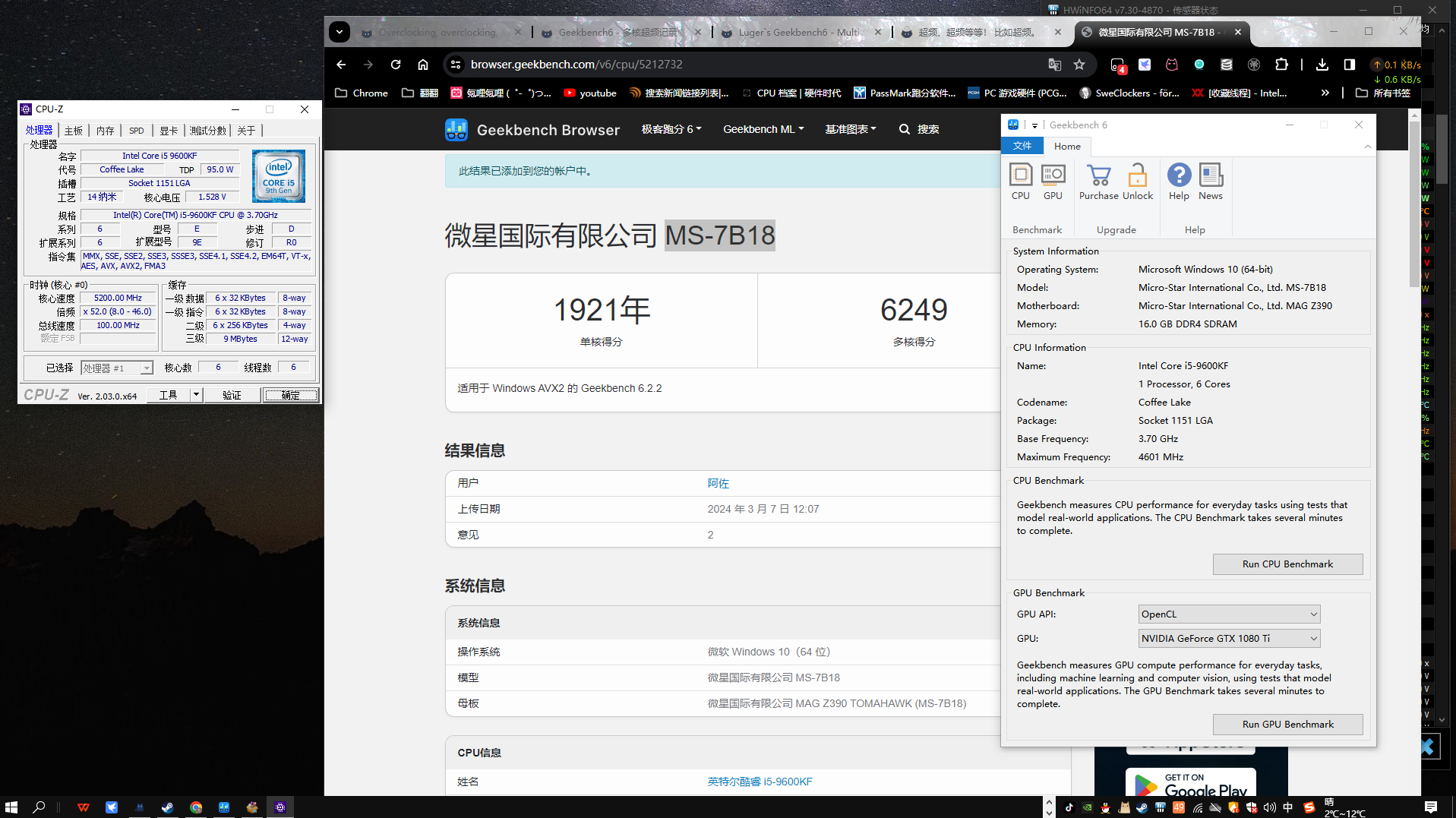Click the site info icon in address bar

[x=456, y=65]
